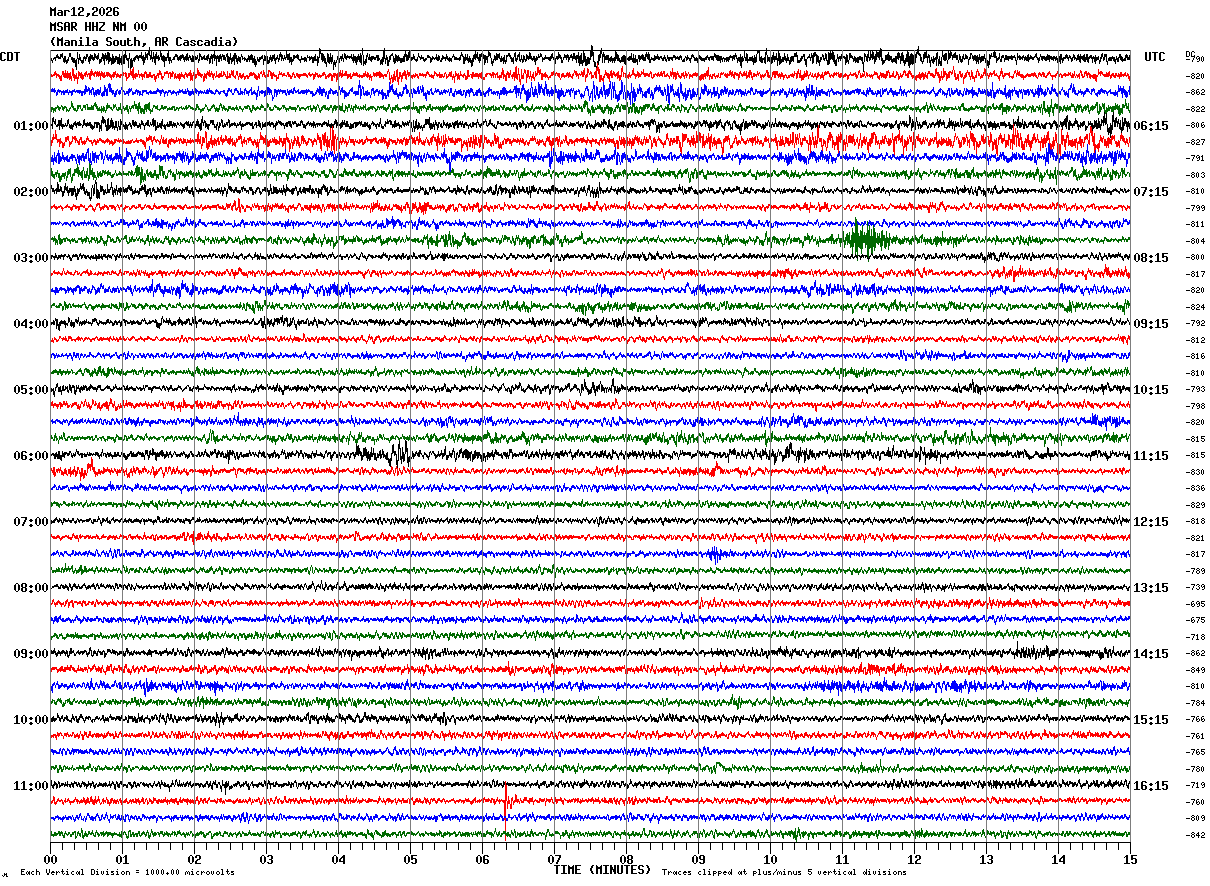Click the 12 minute tick label on x-axis
The image size is (1210, 886).
(x=914, y=859)
